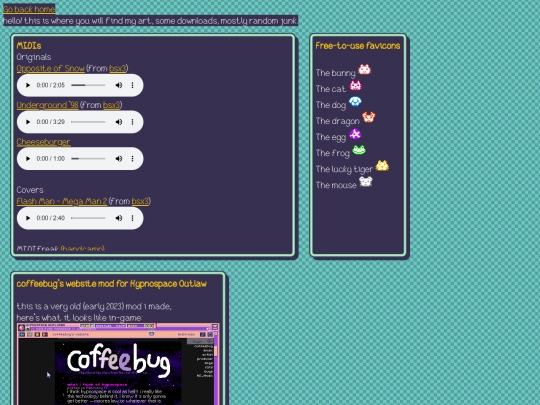
Task: Open the bsx3 link beside Flash Man
Action: point(140,201)
